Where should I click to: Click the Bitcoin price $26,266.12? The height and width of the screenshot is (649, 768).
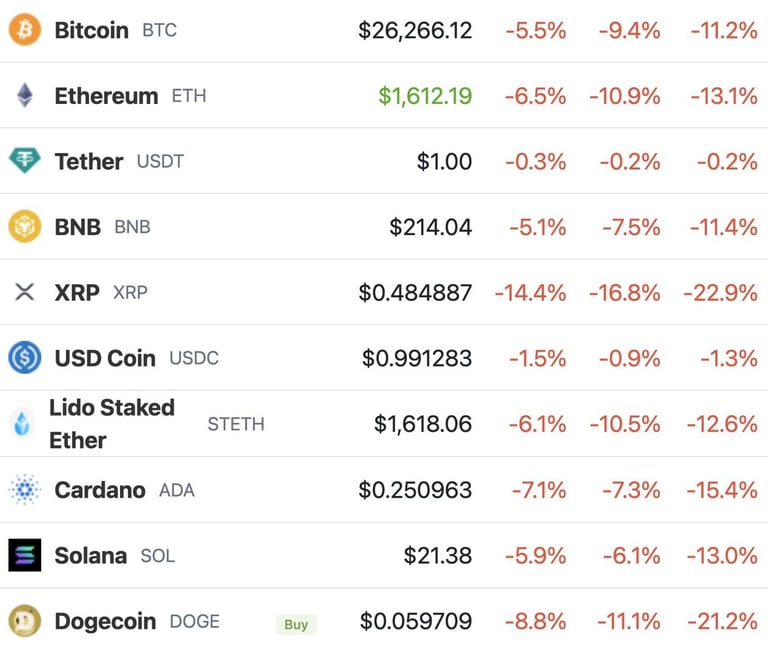[415, 30]
